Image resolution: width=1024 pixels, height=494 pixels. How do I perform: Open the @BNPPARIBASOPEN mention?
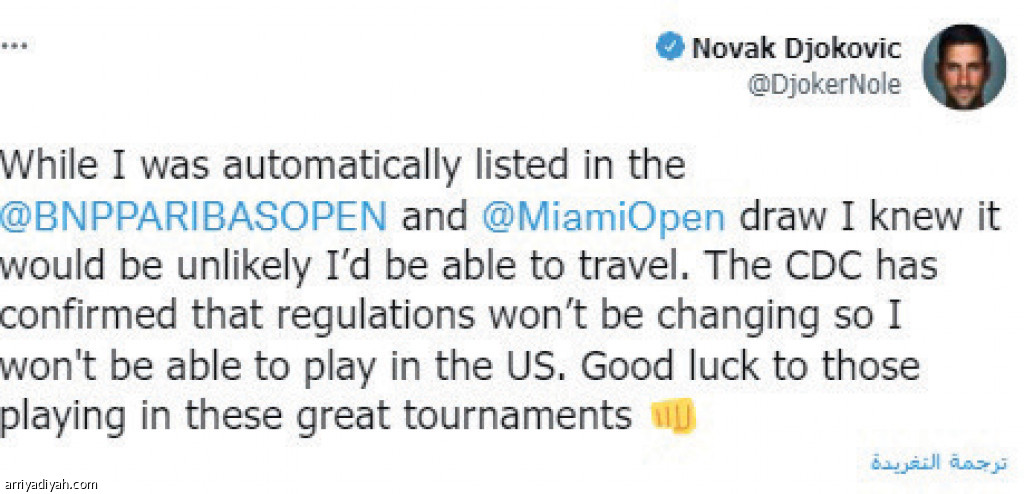tap(193, 218)
